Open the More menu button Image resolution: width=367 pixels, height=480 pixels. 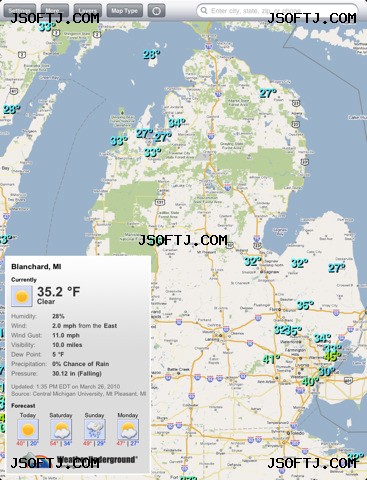[55, 11]
